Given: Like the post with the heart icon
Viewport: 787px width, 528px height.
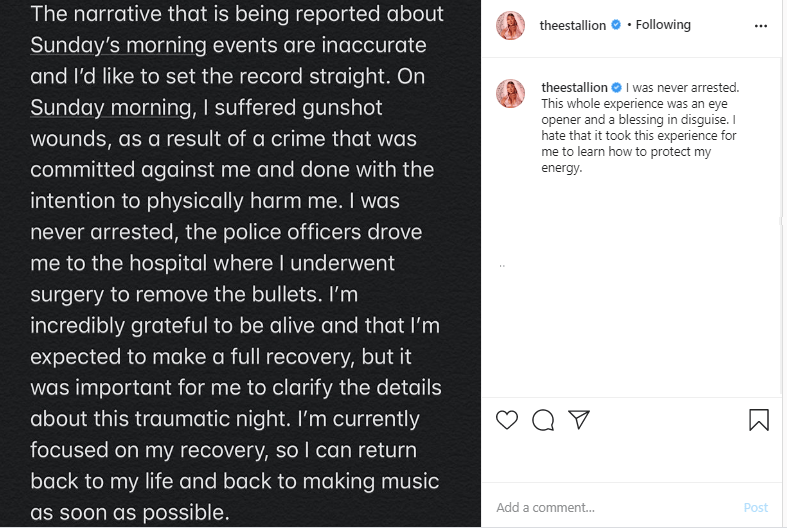Looking at the screenshot, I should pyautogui.click(x=507, y=420).
